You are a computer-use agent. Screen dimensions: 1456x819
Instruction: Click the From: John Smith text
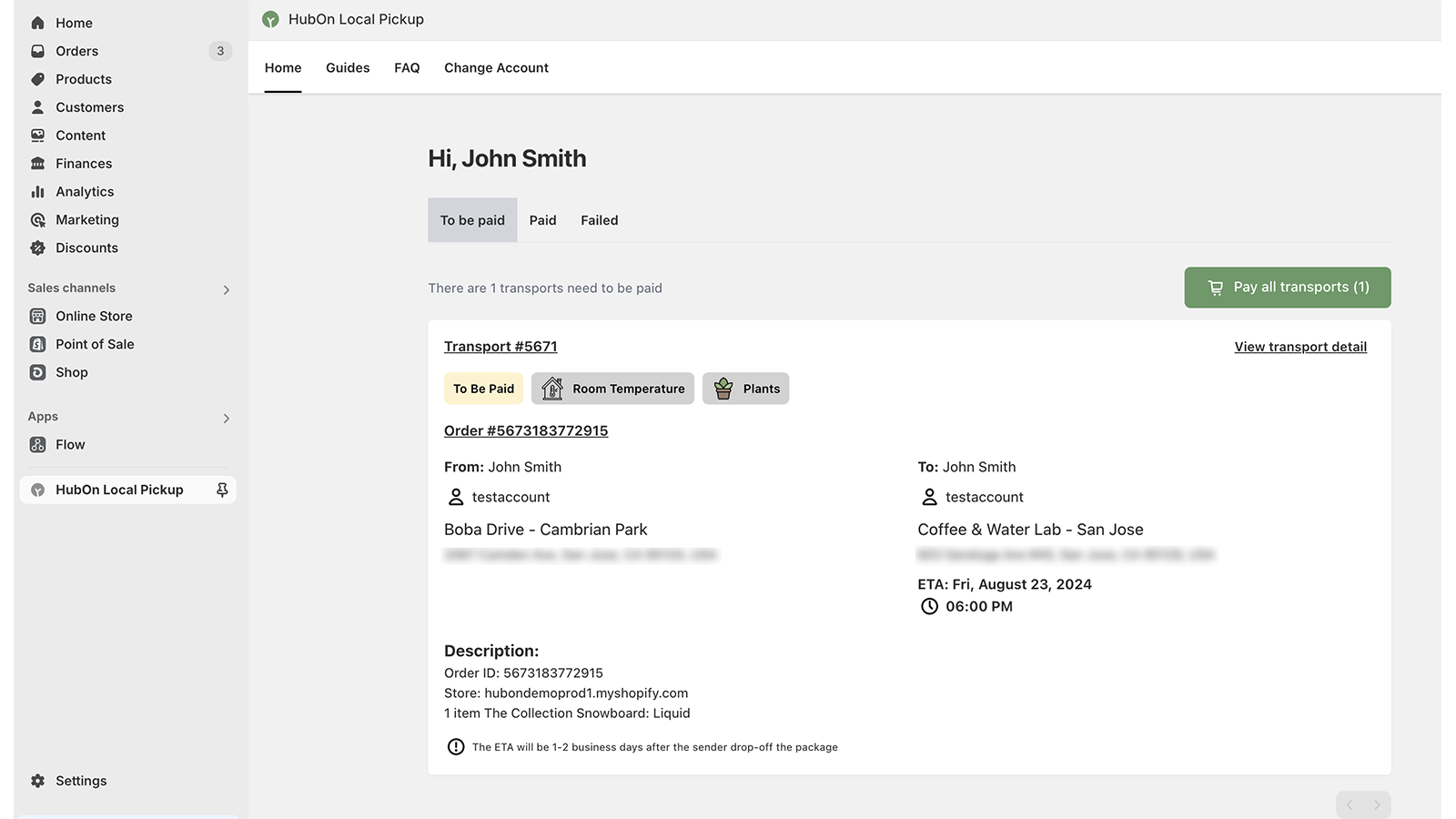(x=502, y=467)
